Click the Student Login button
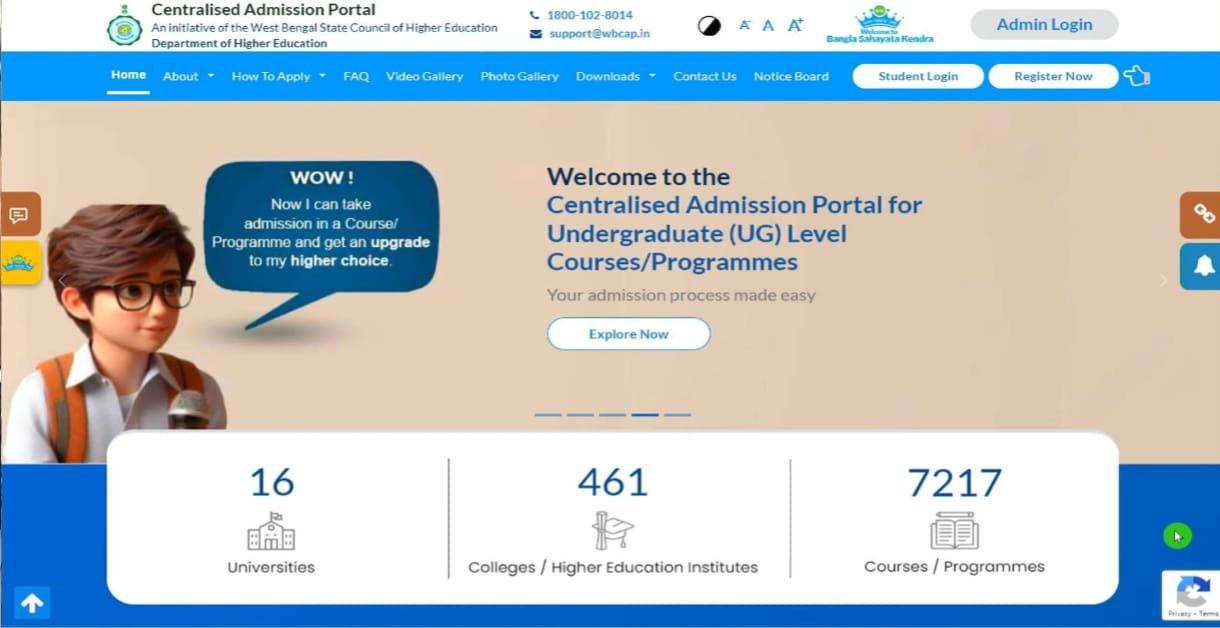This screenshot has width=1220, height=628. click(x=917, y=76)
